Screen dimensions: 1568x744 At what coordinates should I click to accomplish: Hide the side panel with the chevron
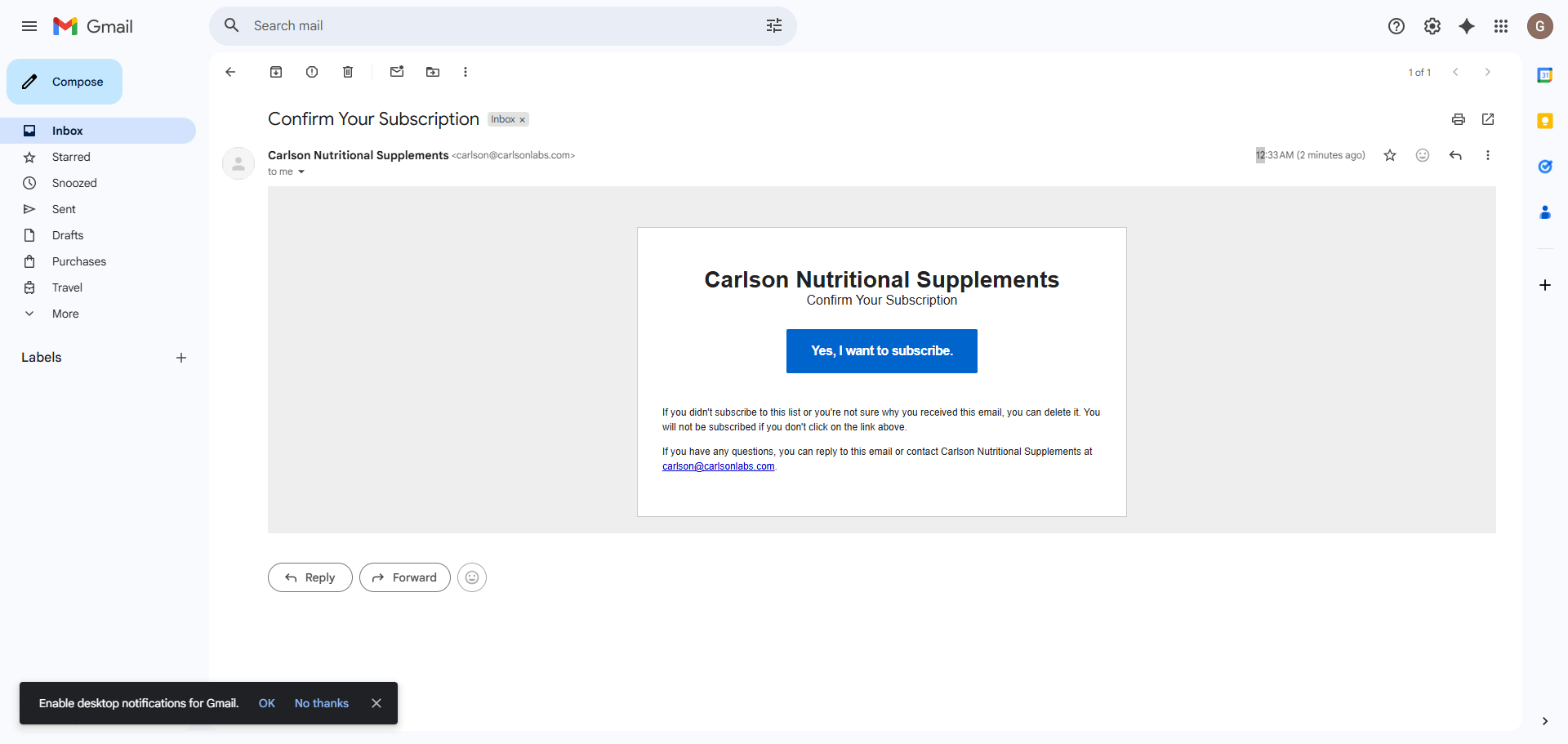1545,721
